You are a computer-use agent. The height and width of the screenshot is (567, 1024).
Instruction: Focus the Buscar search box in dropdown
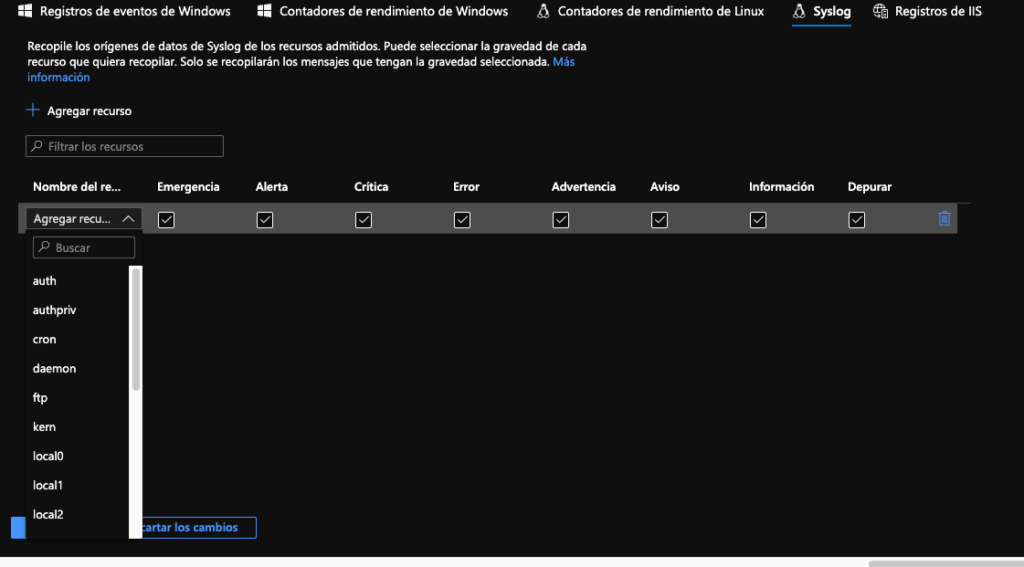click(84, 248)
